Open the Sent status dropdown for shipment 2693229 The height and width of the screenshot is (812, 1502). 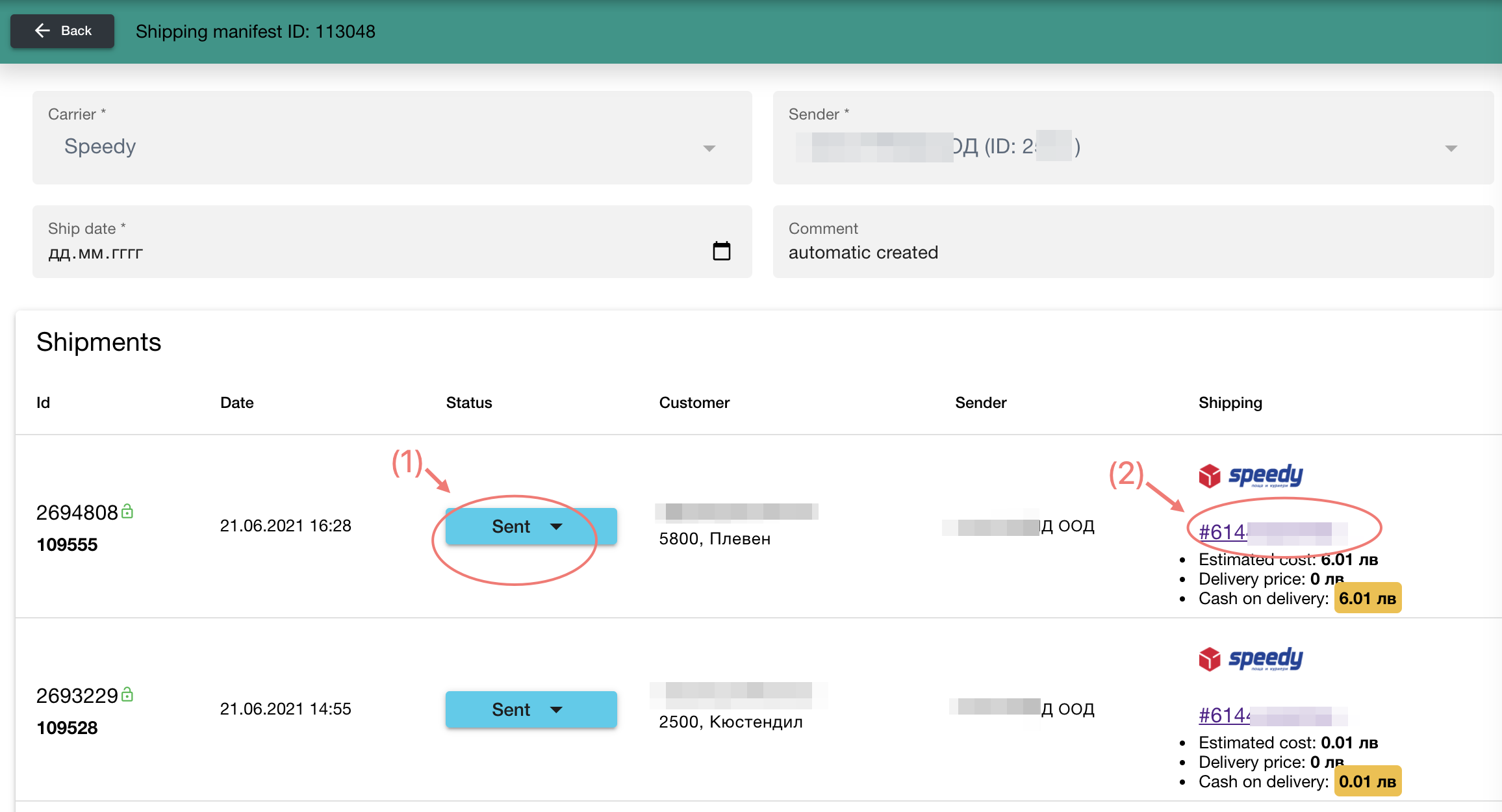click(530, 709)
